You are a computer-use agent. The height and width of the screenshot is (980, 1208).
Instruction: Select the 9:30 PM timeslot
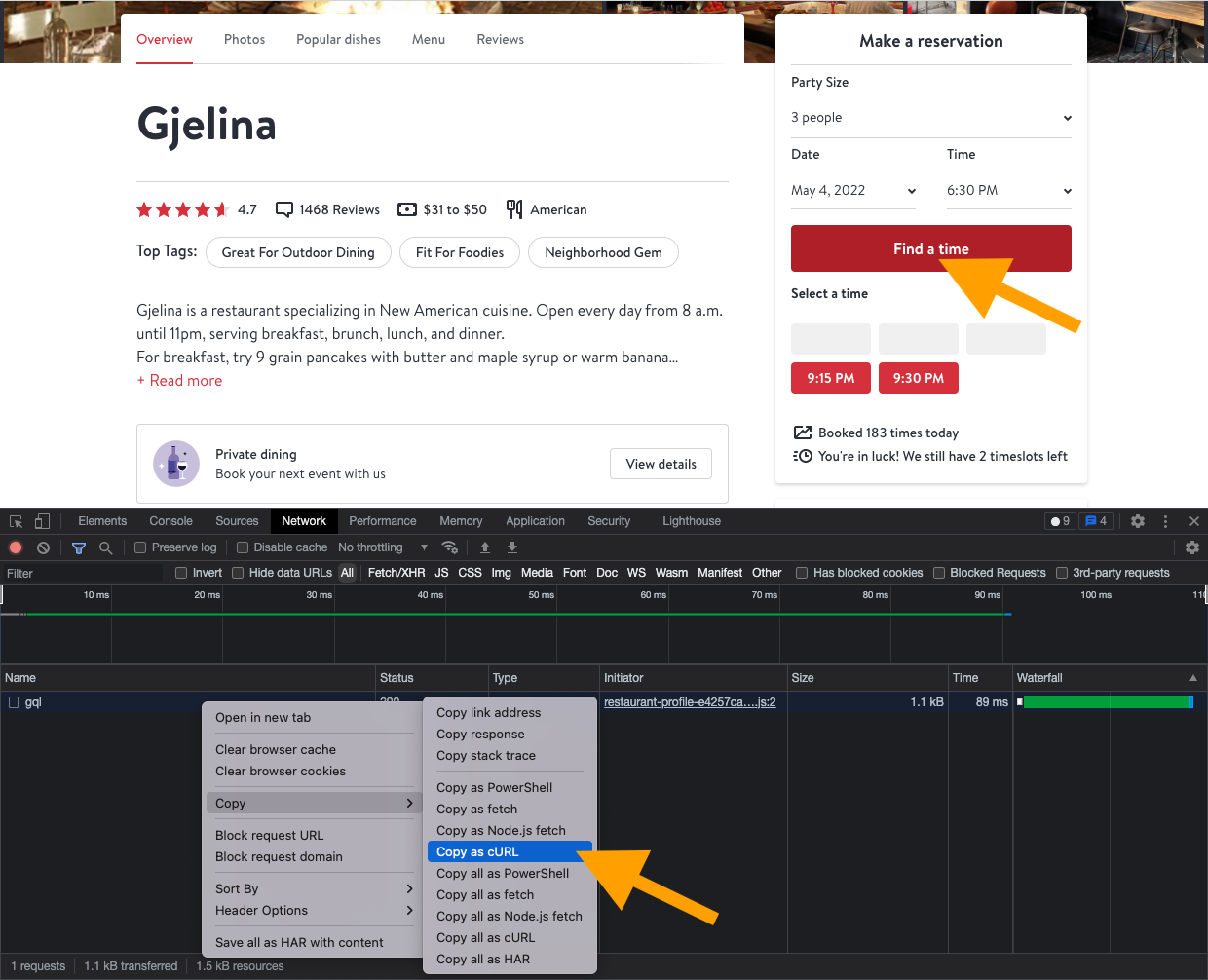[x=919, y=378]
